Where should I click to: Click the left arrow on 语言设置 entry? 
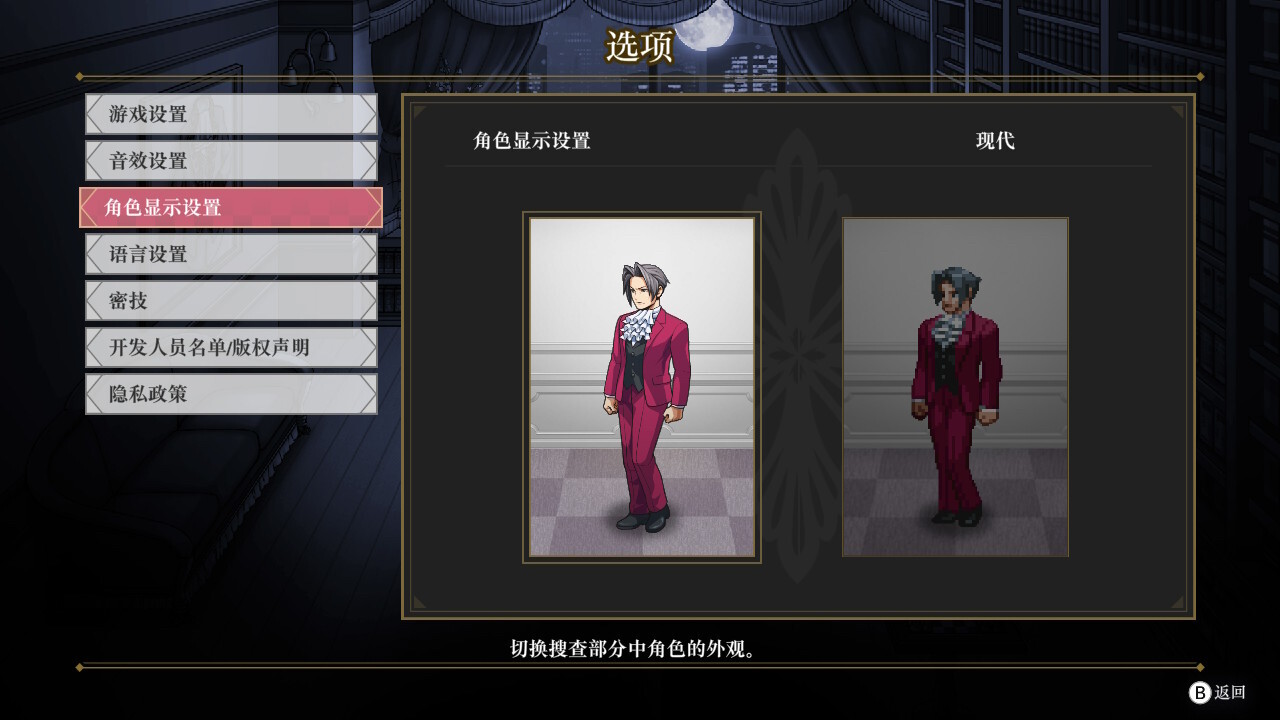point(95,254)
